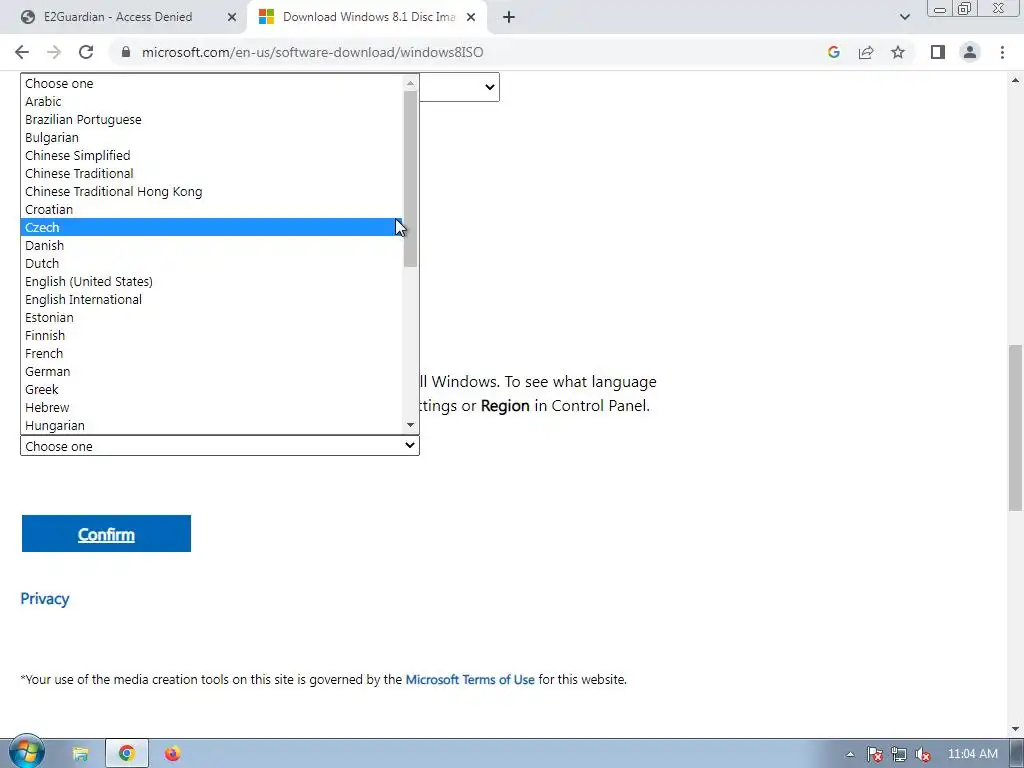Click the language list scrollbar thumb
Image resolution: width=1024 pixels, height=768 pixels.
tap(410, 179)
